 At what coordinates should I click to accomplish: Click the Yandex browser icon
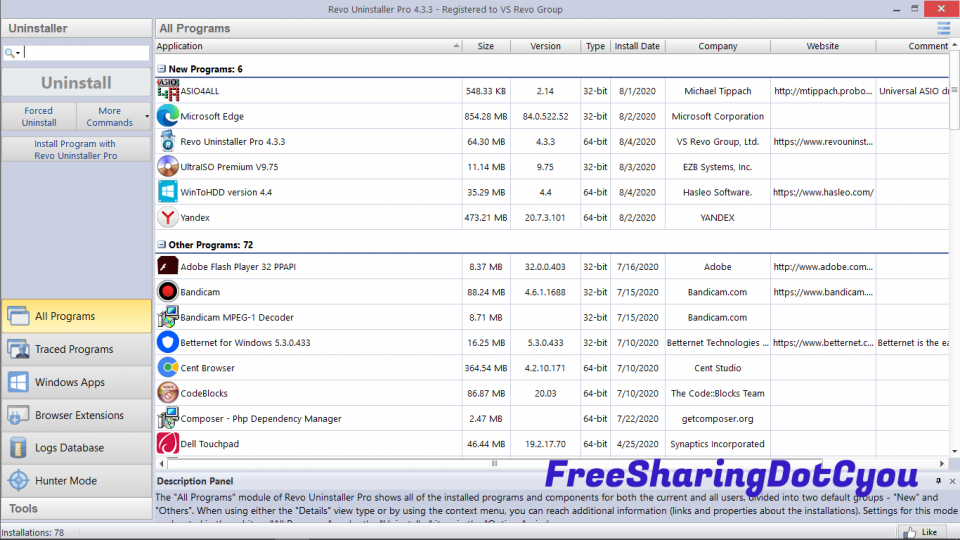[168, 217]
